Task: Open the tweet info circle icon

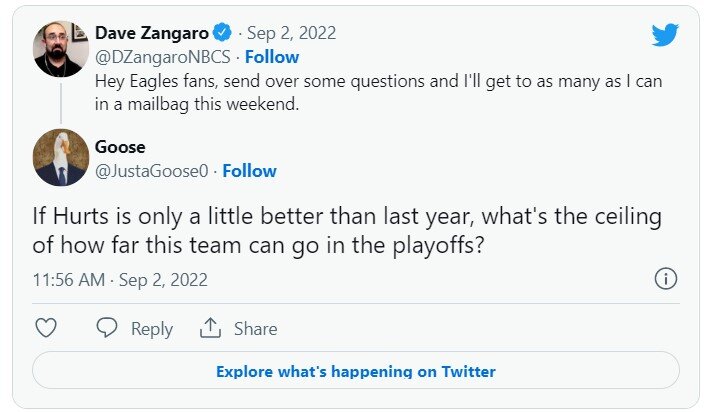Action: pyautogui.click(x=665, y=279)
